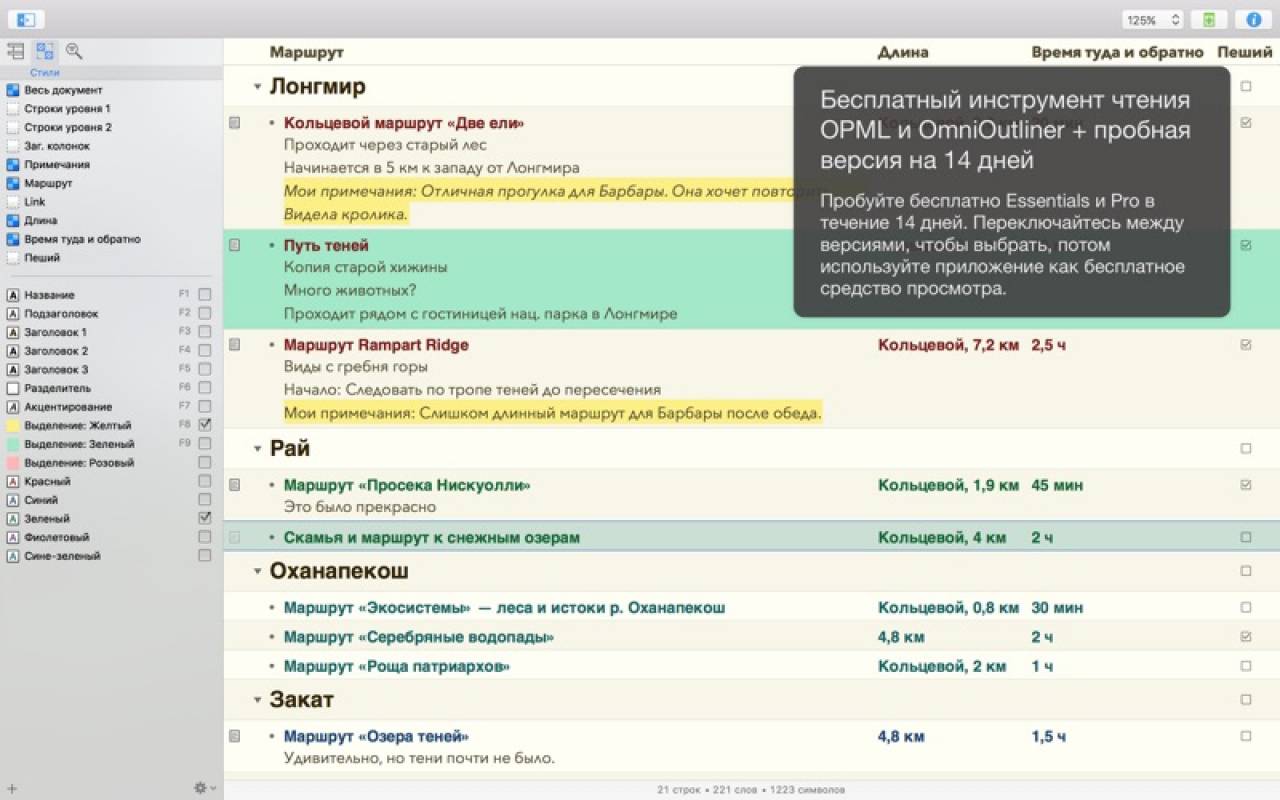Open the info inspector button
The width and height of the screenshot is (1280, 800).
pyautogui.click(x=1253, y=19)
